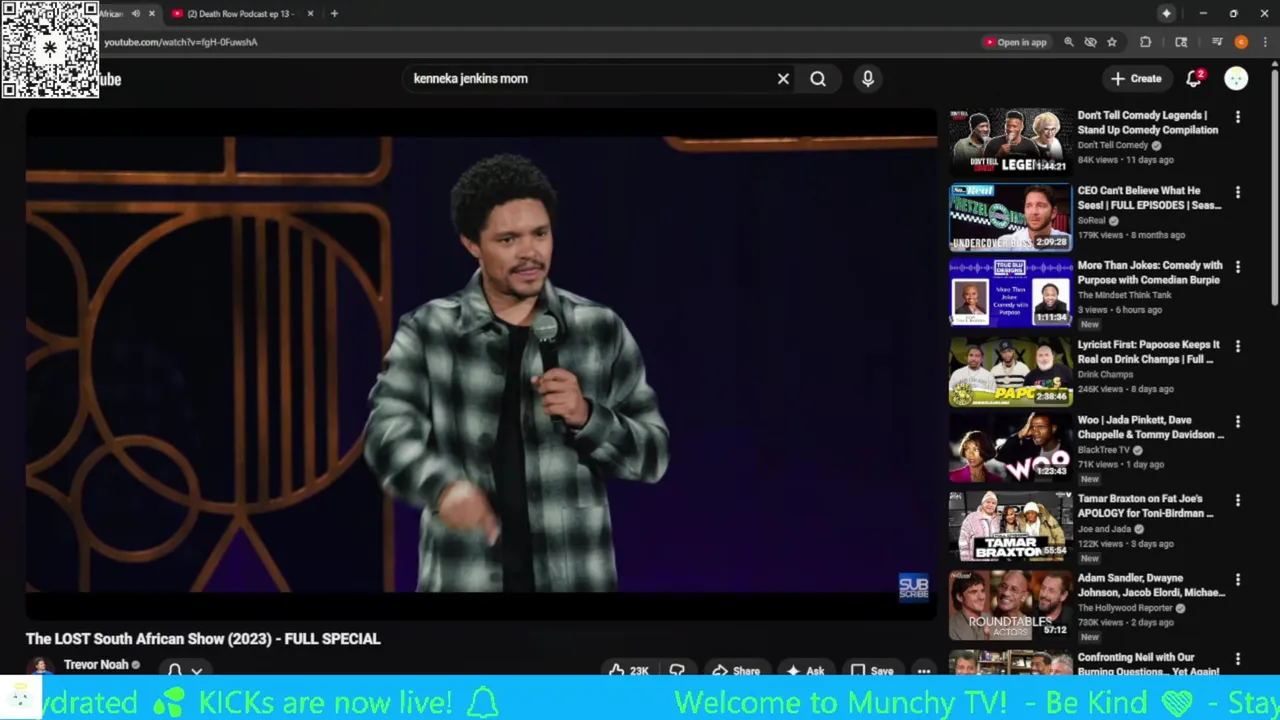Click the crossed-eye tracking protection icon
This screenshot has height=720, width=1280.
(x=1090, y=42)
